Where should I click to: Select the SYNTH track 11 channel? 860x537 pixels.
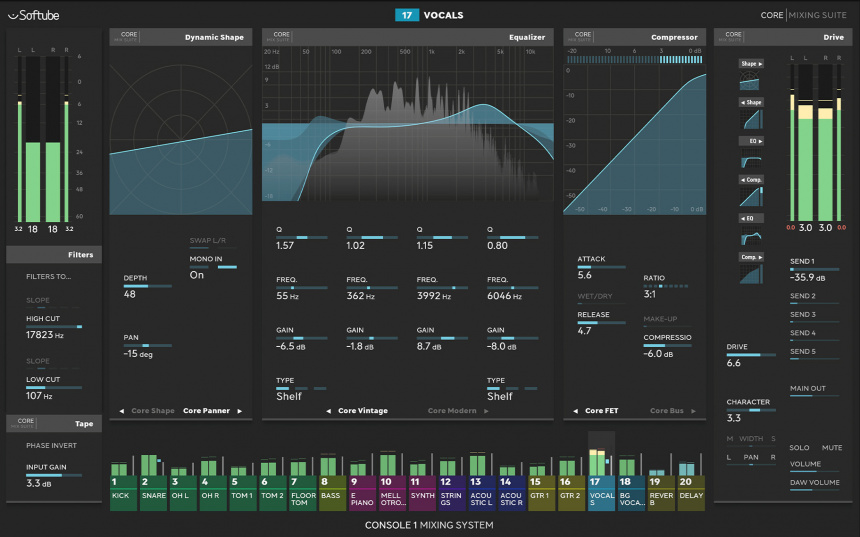(x=422, y=489)
